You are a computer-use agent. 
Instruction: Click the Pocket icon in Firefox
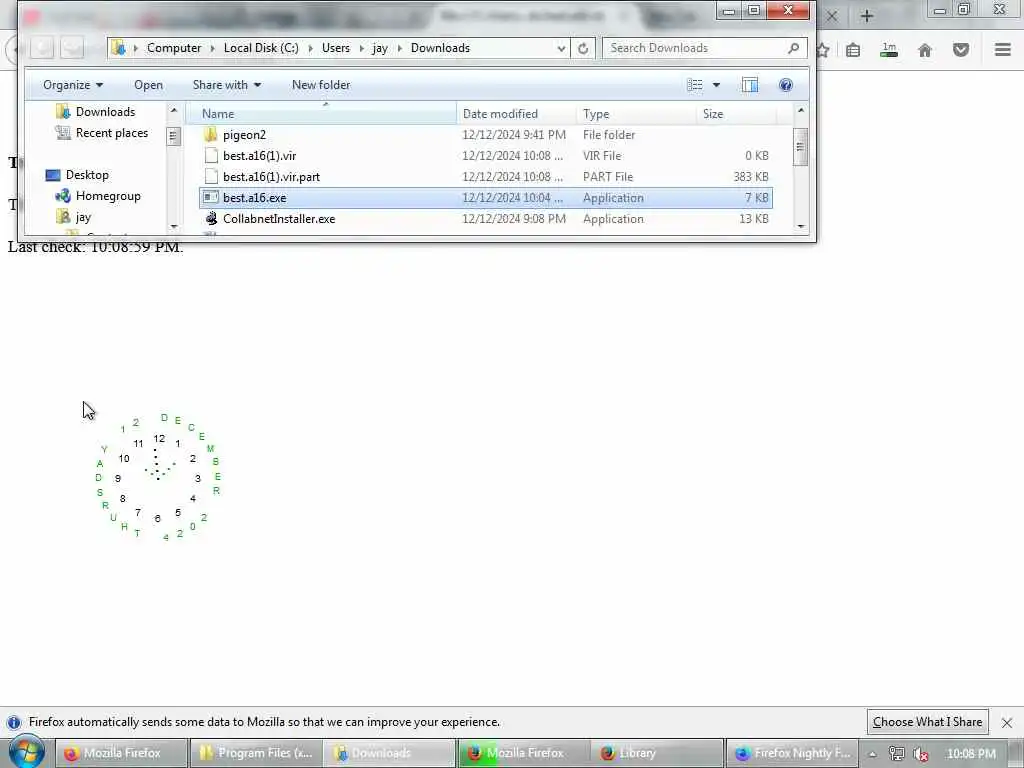click(961, 50)
